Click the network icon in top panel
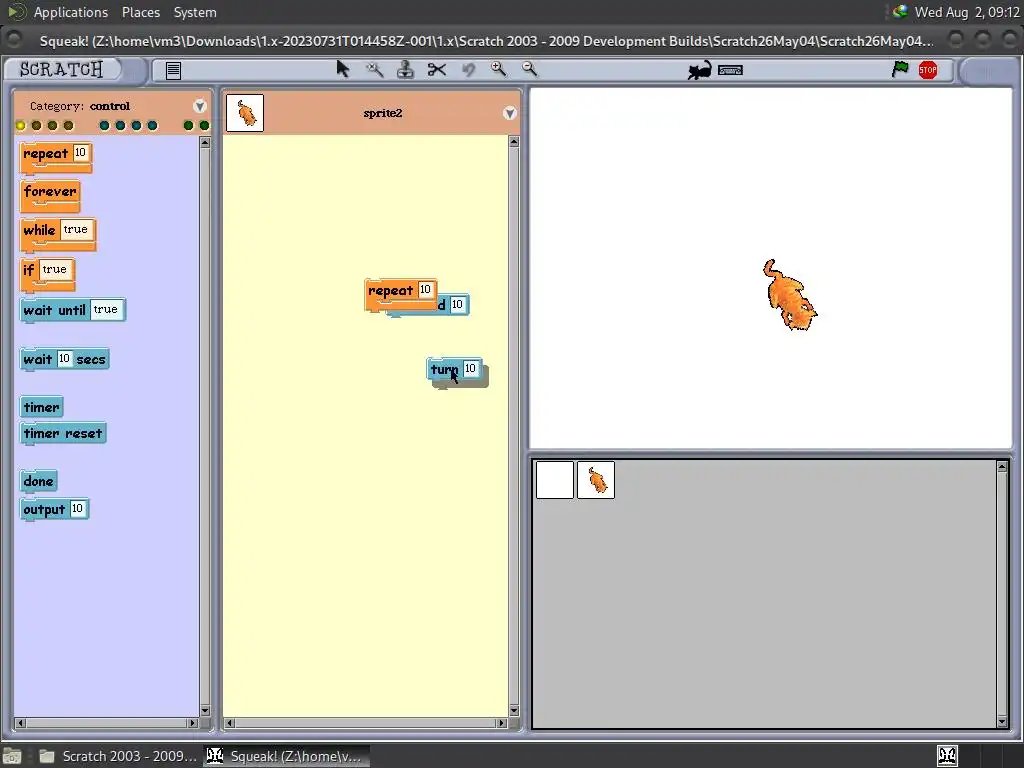1024x768 pixels. [900, 11]
